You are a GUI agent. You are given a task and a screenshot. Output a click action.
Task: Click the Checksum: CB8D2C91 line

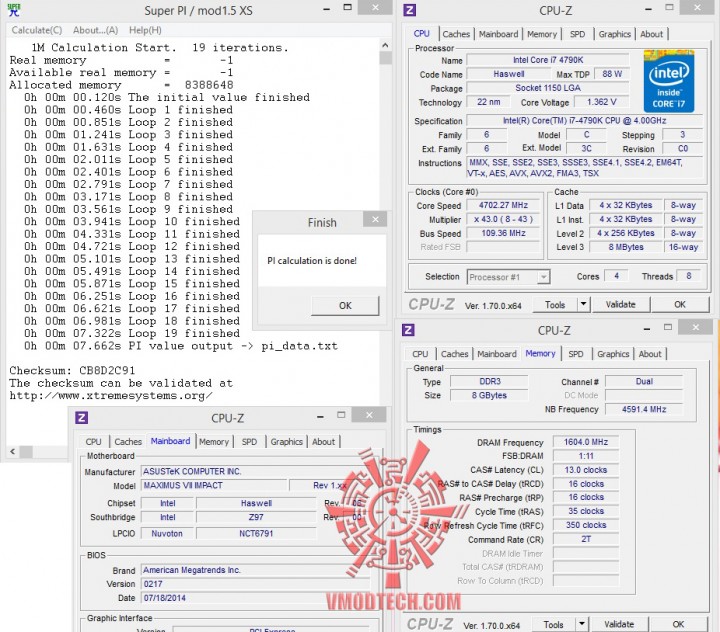[73, 371]
